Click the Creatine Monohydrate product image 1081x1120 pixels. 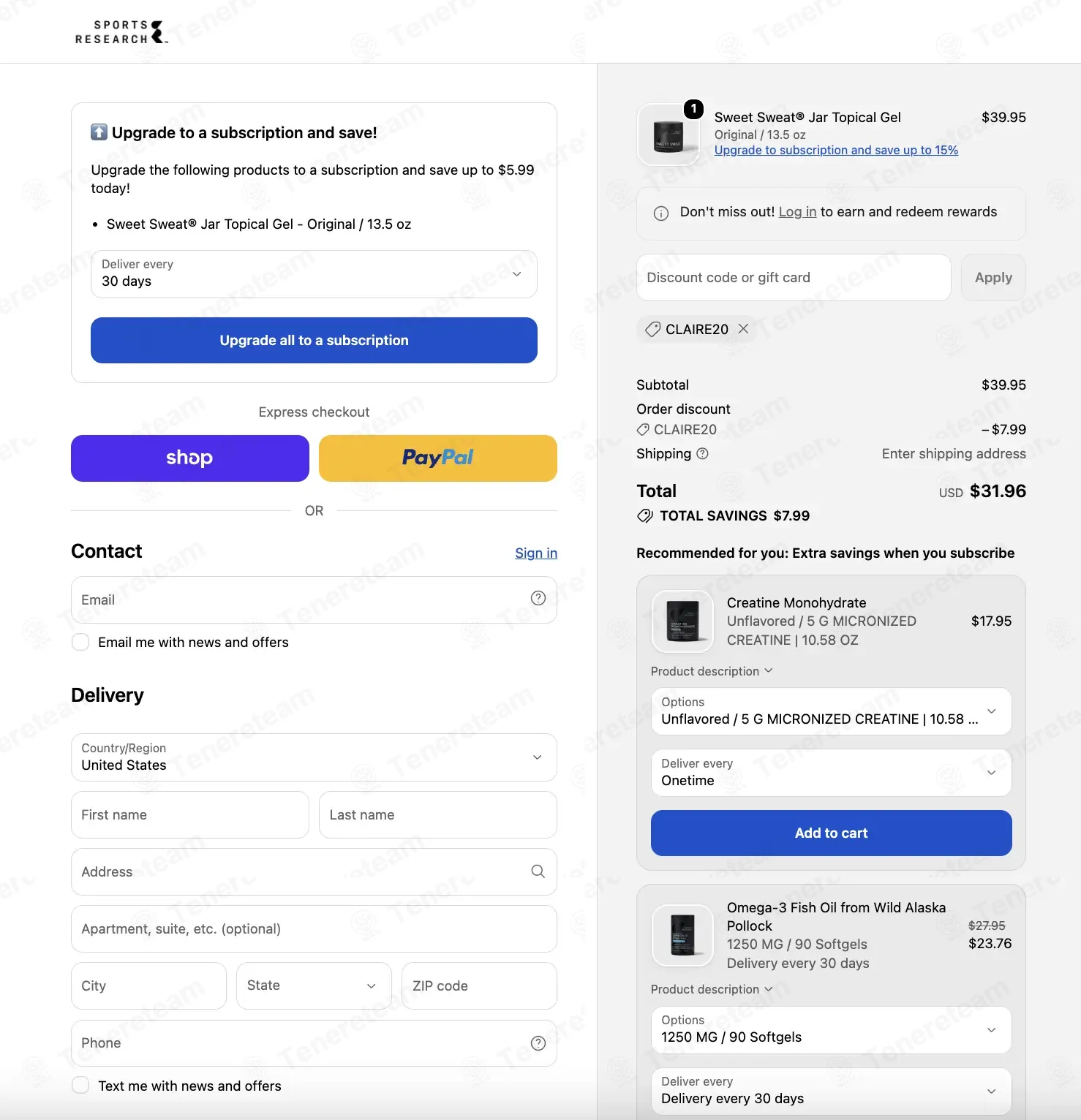[682, 621]
